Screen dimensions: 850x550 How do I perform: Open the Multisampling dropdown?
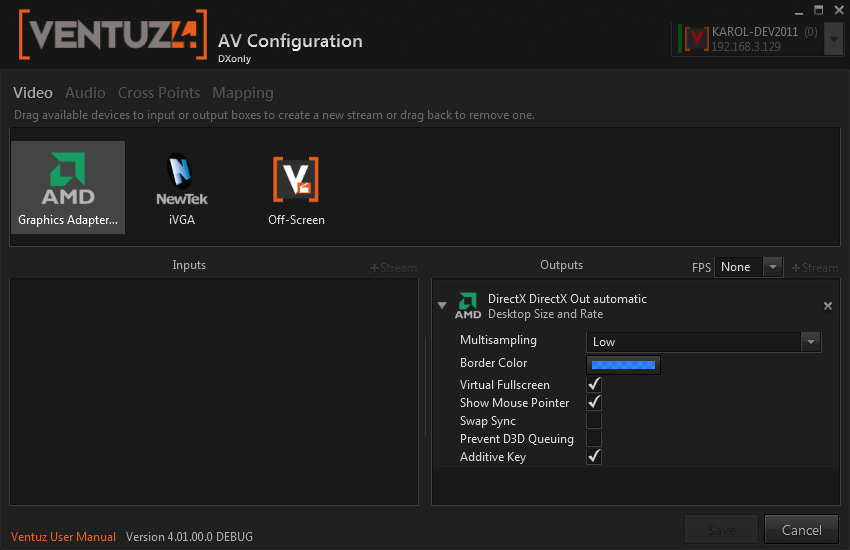coord(810,342)
